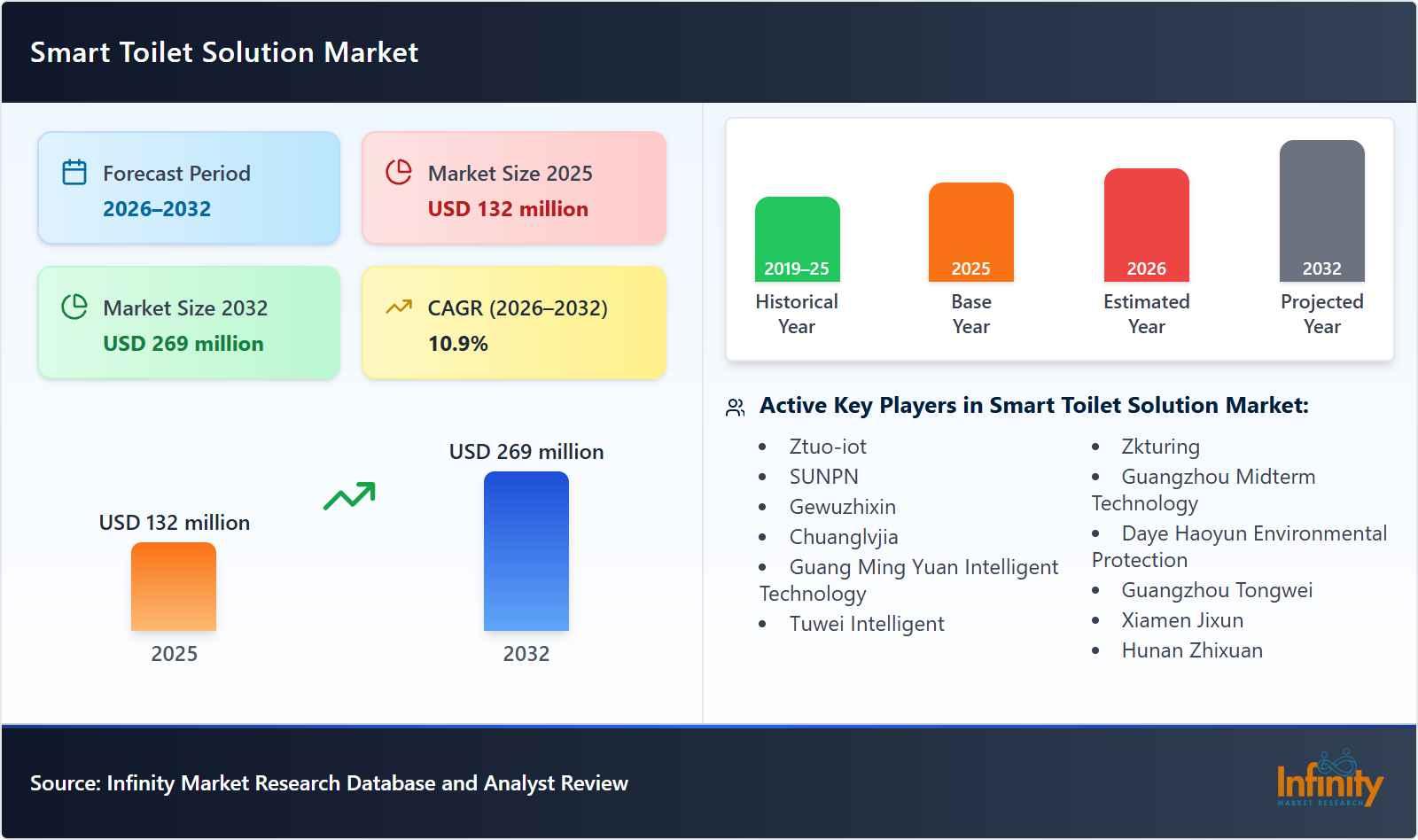Click the Projected Year label
The height and width of the screenshot is (840, 1418).
tap(1322, 314)
